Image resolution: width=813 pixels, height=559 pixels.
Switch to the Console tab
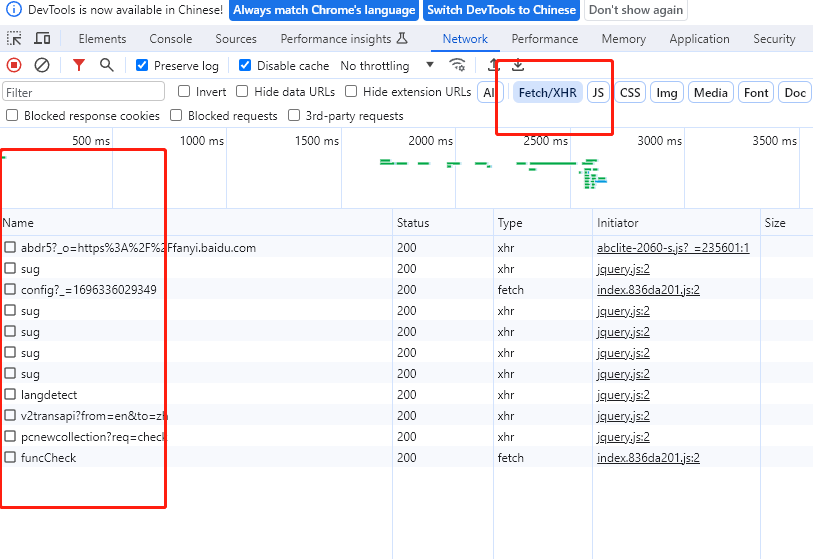[x=170, y=39]
